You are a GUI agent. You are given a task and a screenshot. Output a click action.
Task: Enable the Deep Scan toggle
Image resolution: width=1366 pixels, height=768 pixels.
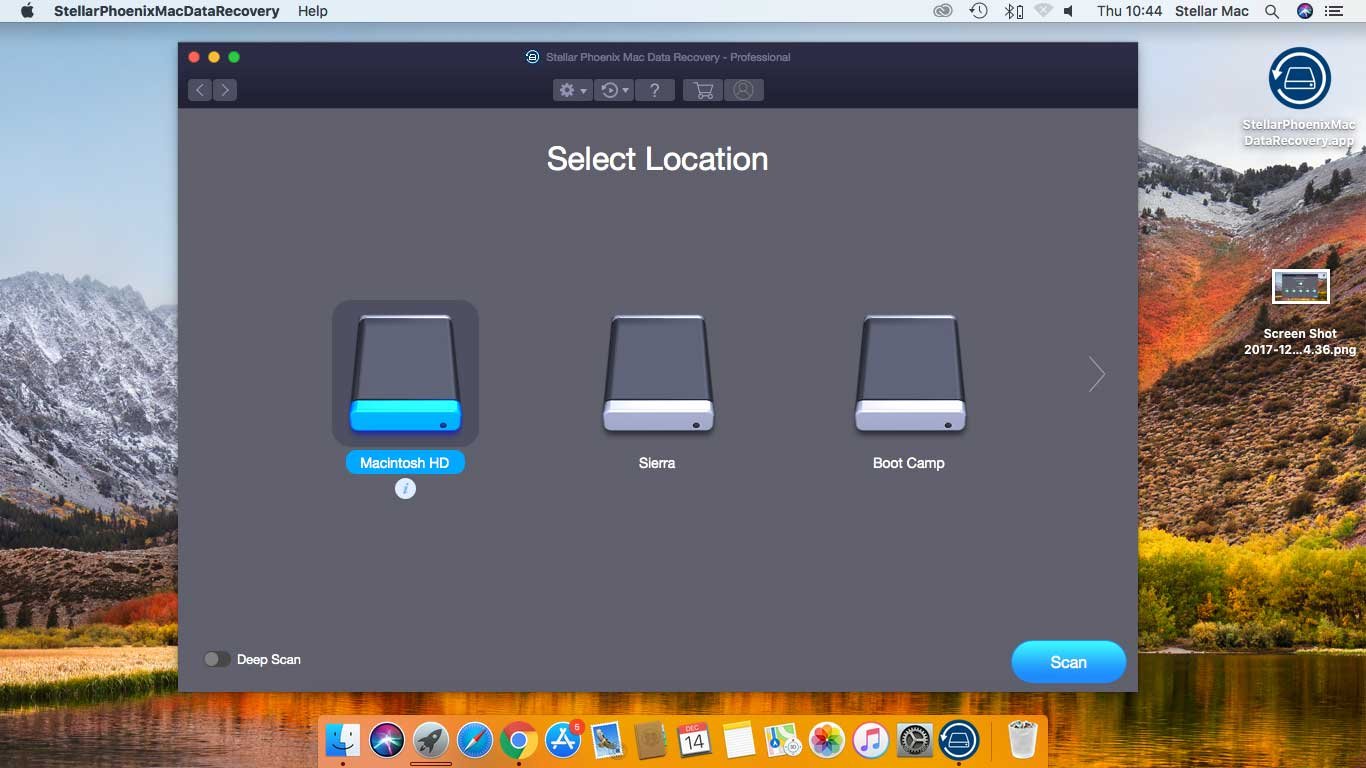tap(217, 659)
